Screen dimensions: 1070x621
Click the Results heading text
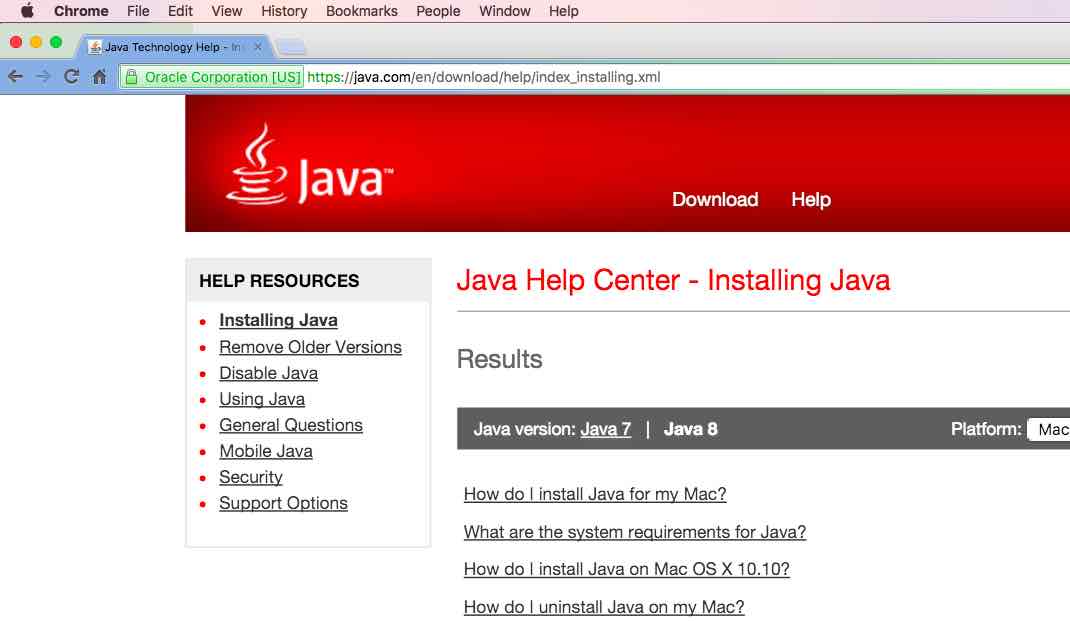point(500,359)
